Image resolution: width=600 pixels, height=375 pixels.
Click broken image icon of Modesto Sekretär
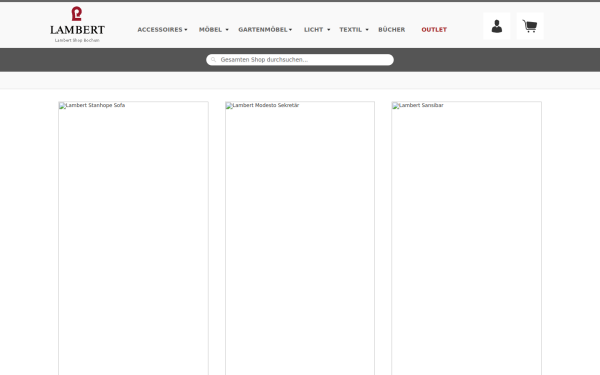tap(229, 106)
